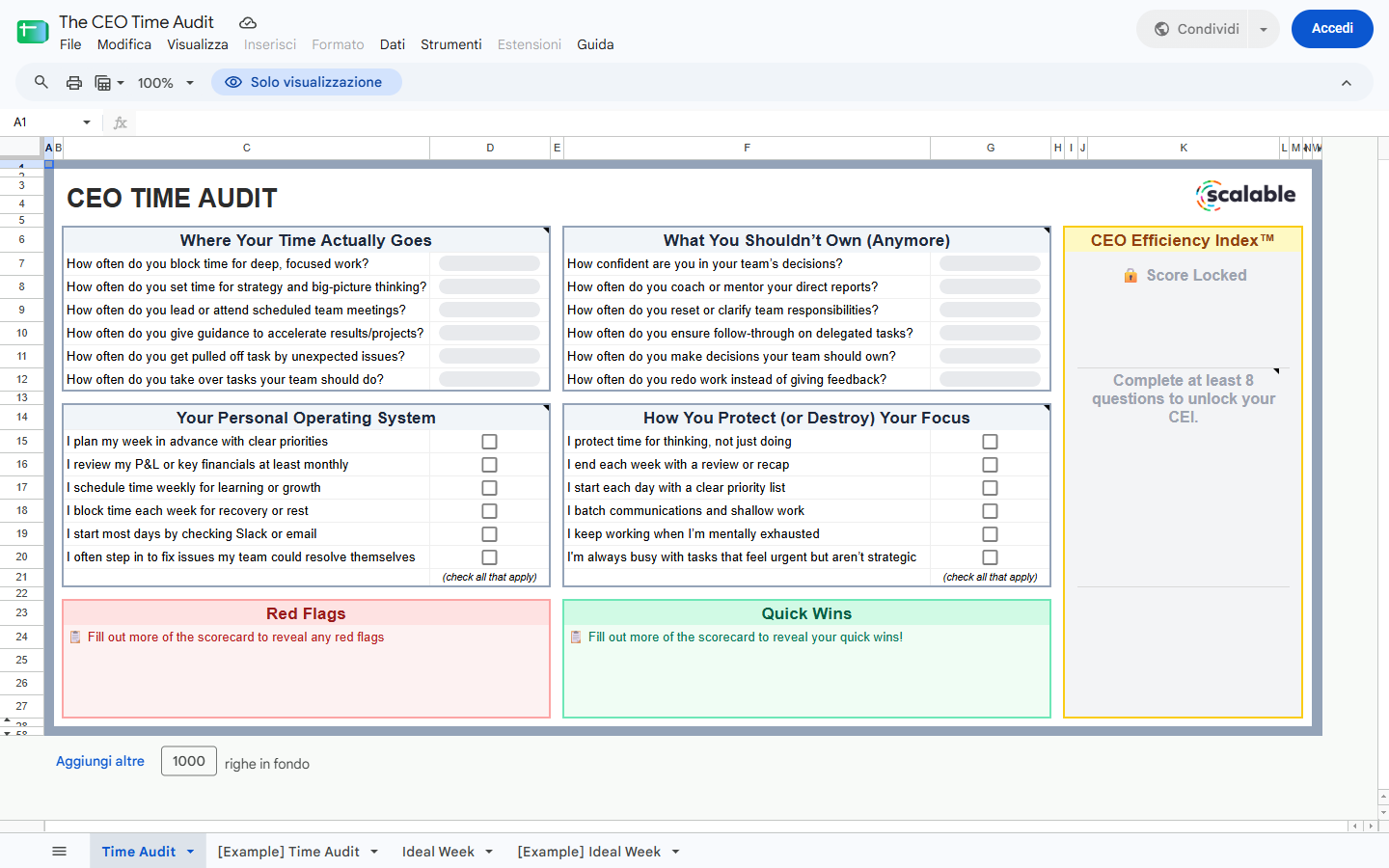Open the Name Box A1 dropdown arrow
Viewport: 1389px width, 868px height.
click(x=87, y=122)
